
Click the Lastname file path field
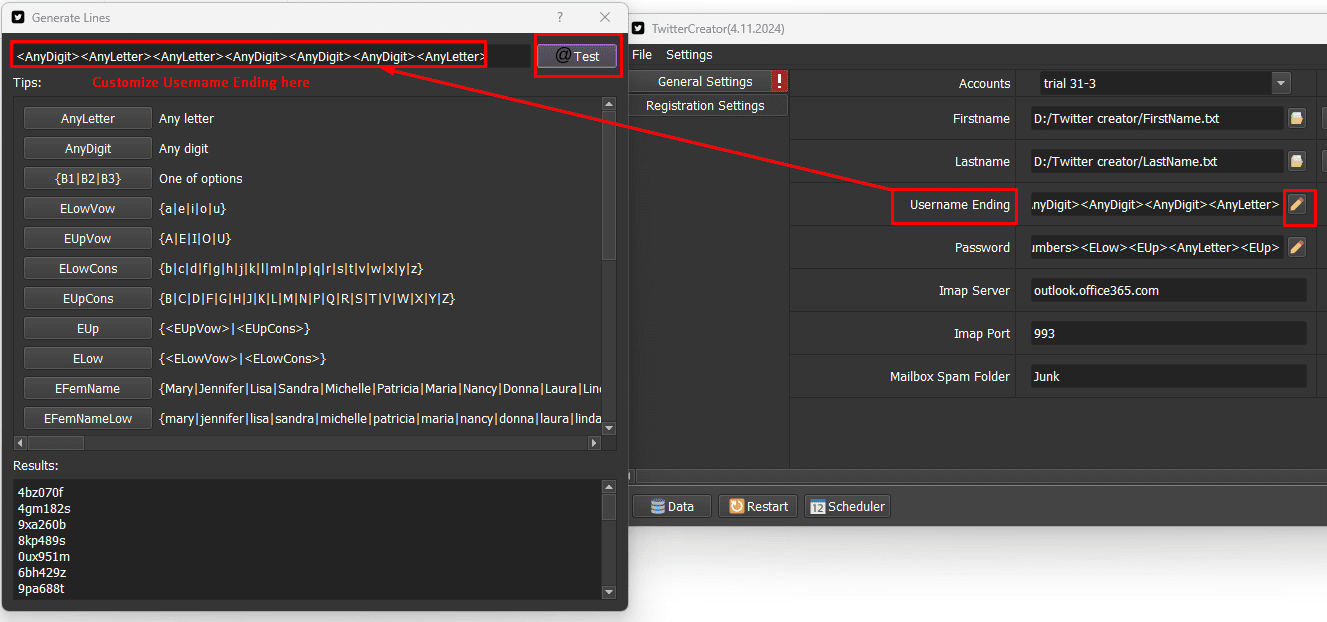[1157, 161]
